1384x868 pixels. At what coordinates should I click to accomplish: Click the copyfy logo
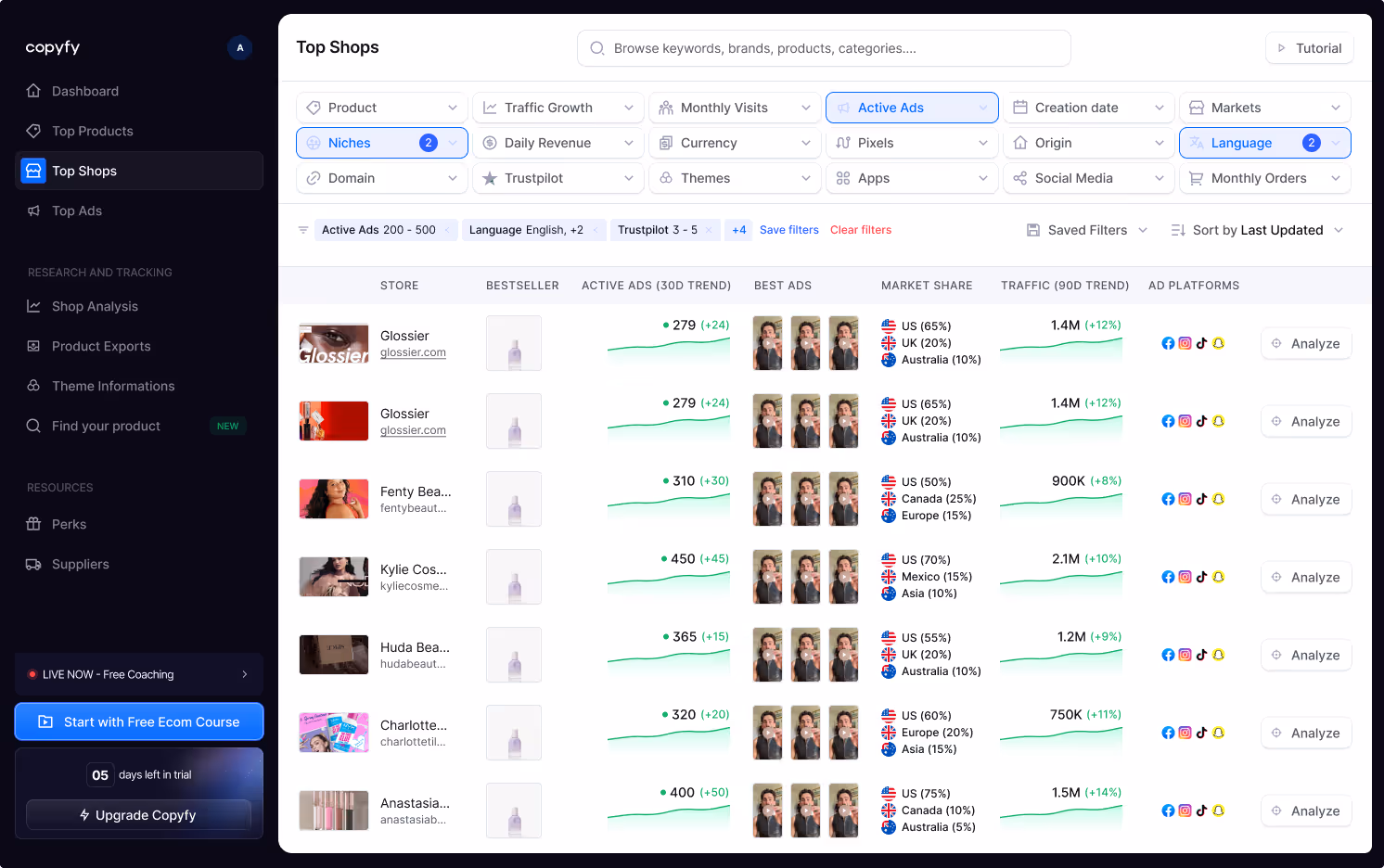click(53, 47)
